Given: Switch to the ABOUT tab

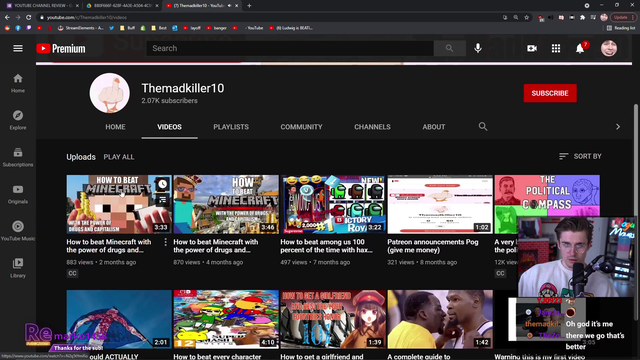Looking at the screenshot, I should 434,127.
